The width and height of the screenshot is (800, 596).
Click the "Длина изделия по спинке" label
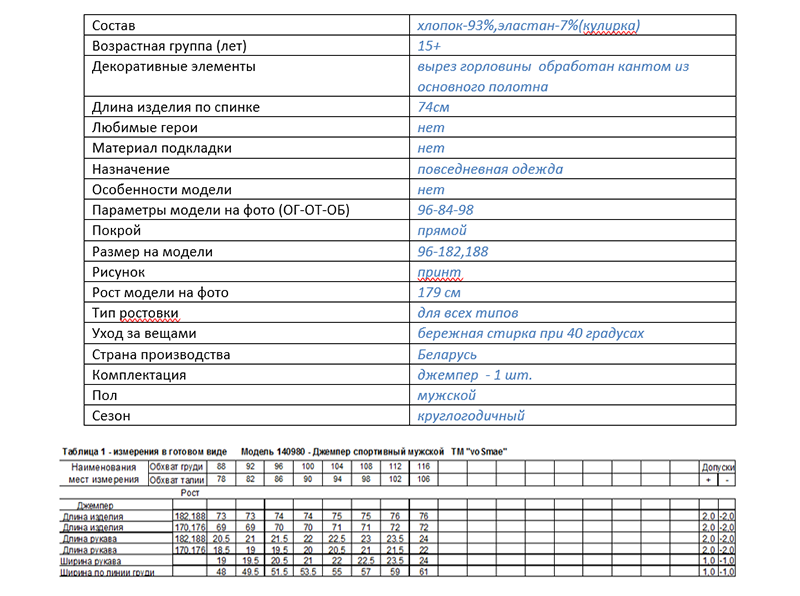(176, 107)
